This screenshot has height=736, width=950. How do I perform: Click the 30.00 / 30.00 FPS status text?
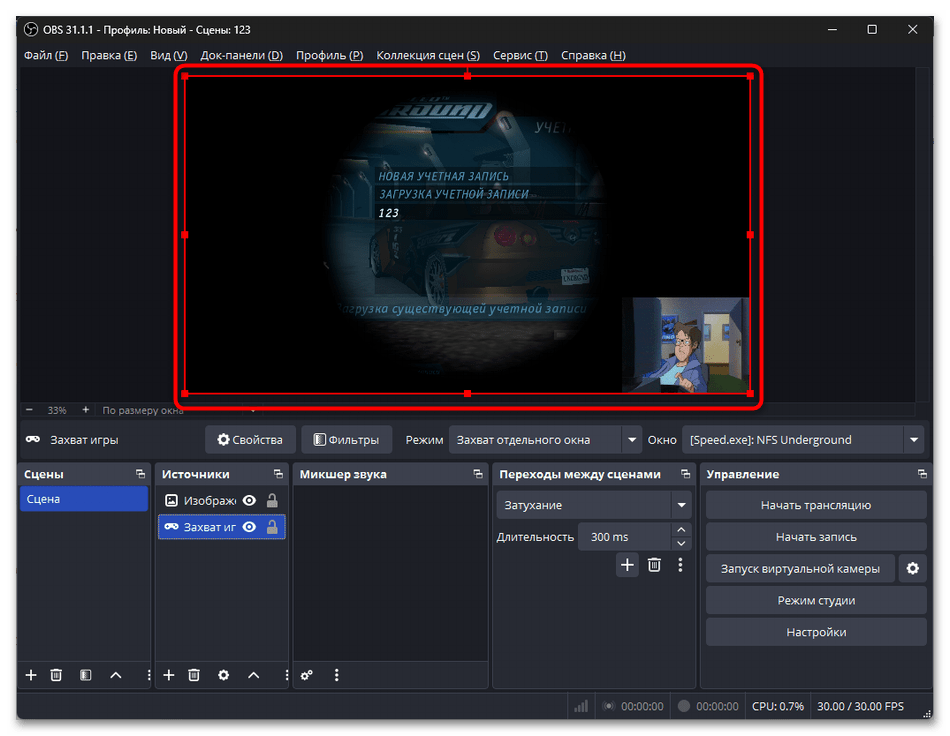coord(860,706)
